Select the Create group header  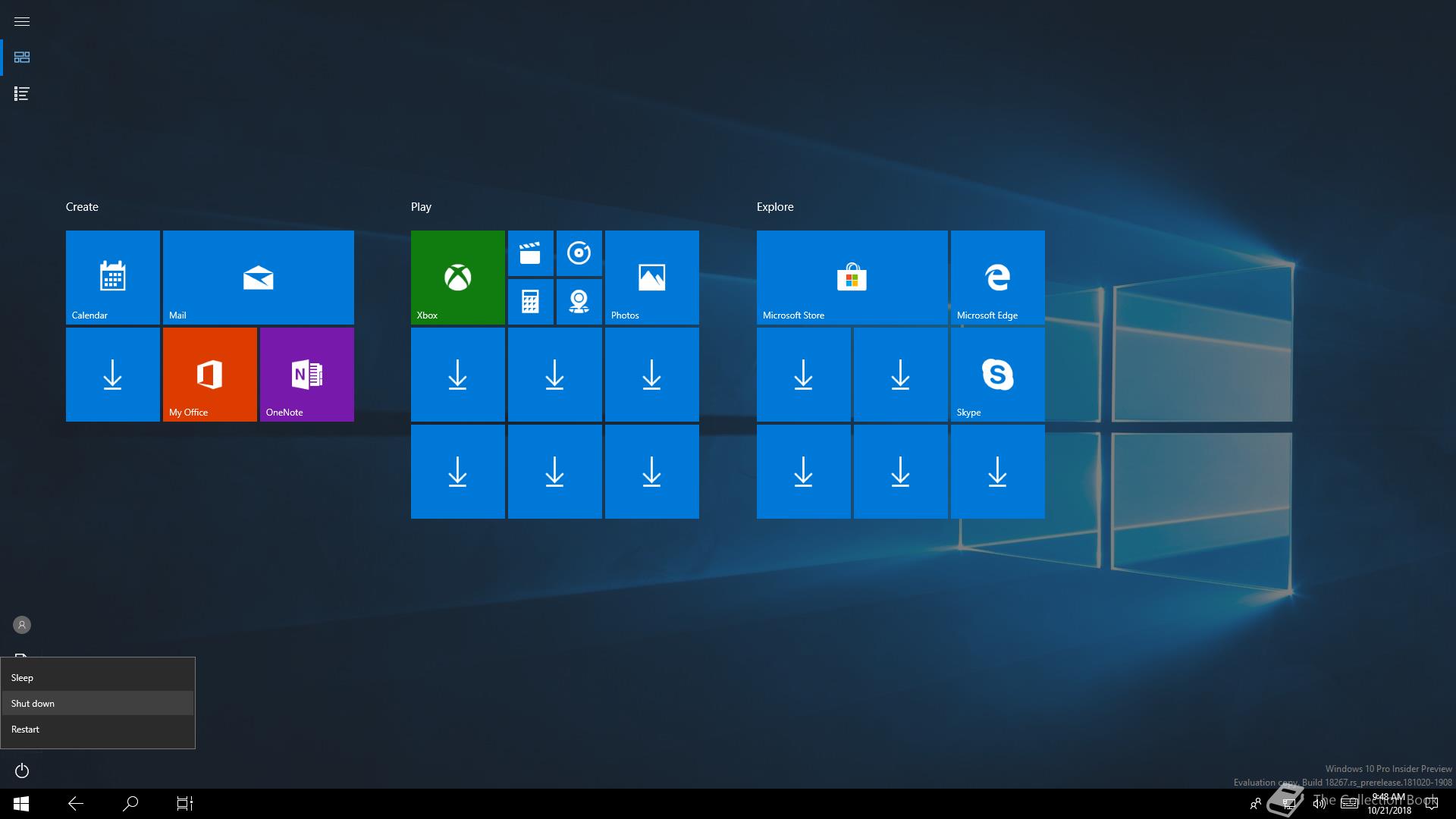(82, 207)
